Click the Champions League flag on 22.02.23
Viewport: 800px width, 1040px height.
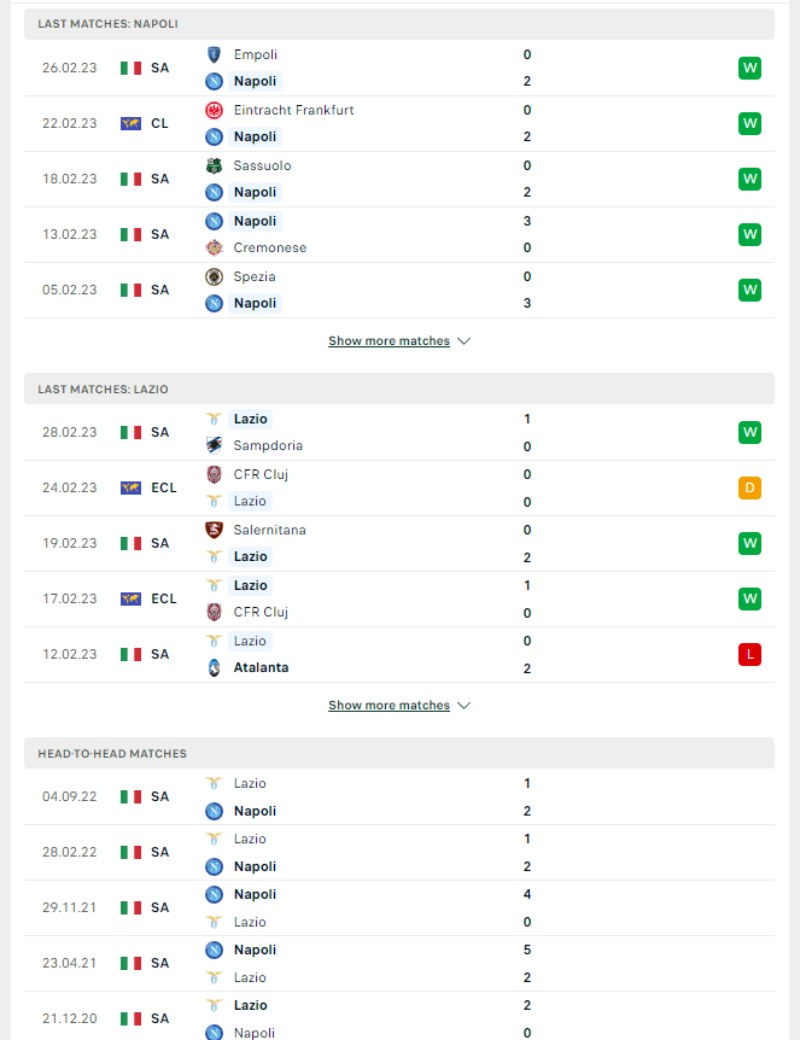131,123
